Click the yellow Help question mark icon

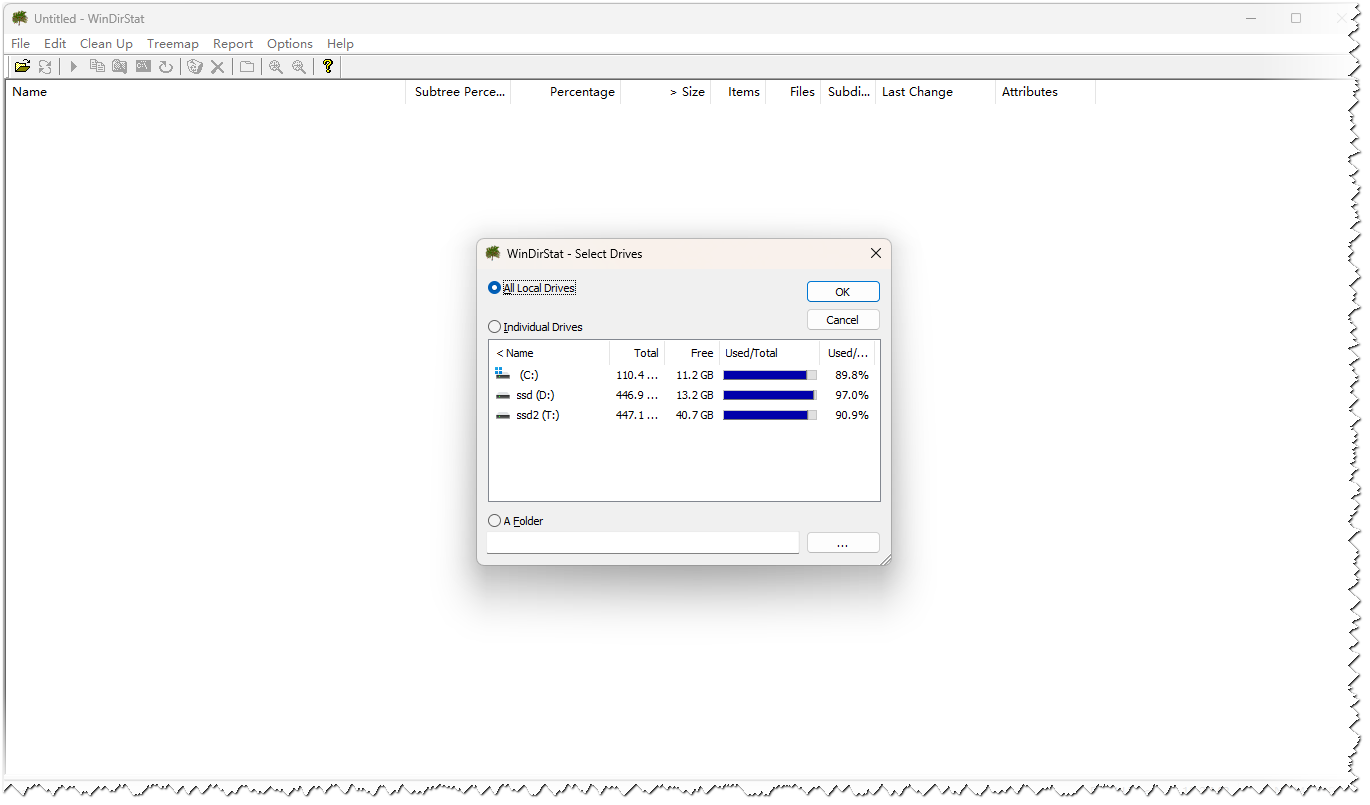tap(328, 66)
